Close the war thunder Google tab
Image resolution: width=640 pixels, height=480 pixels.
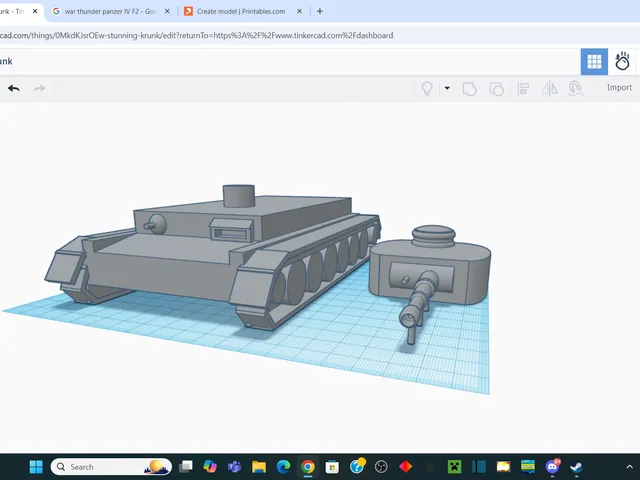click(x=167, y=11)
